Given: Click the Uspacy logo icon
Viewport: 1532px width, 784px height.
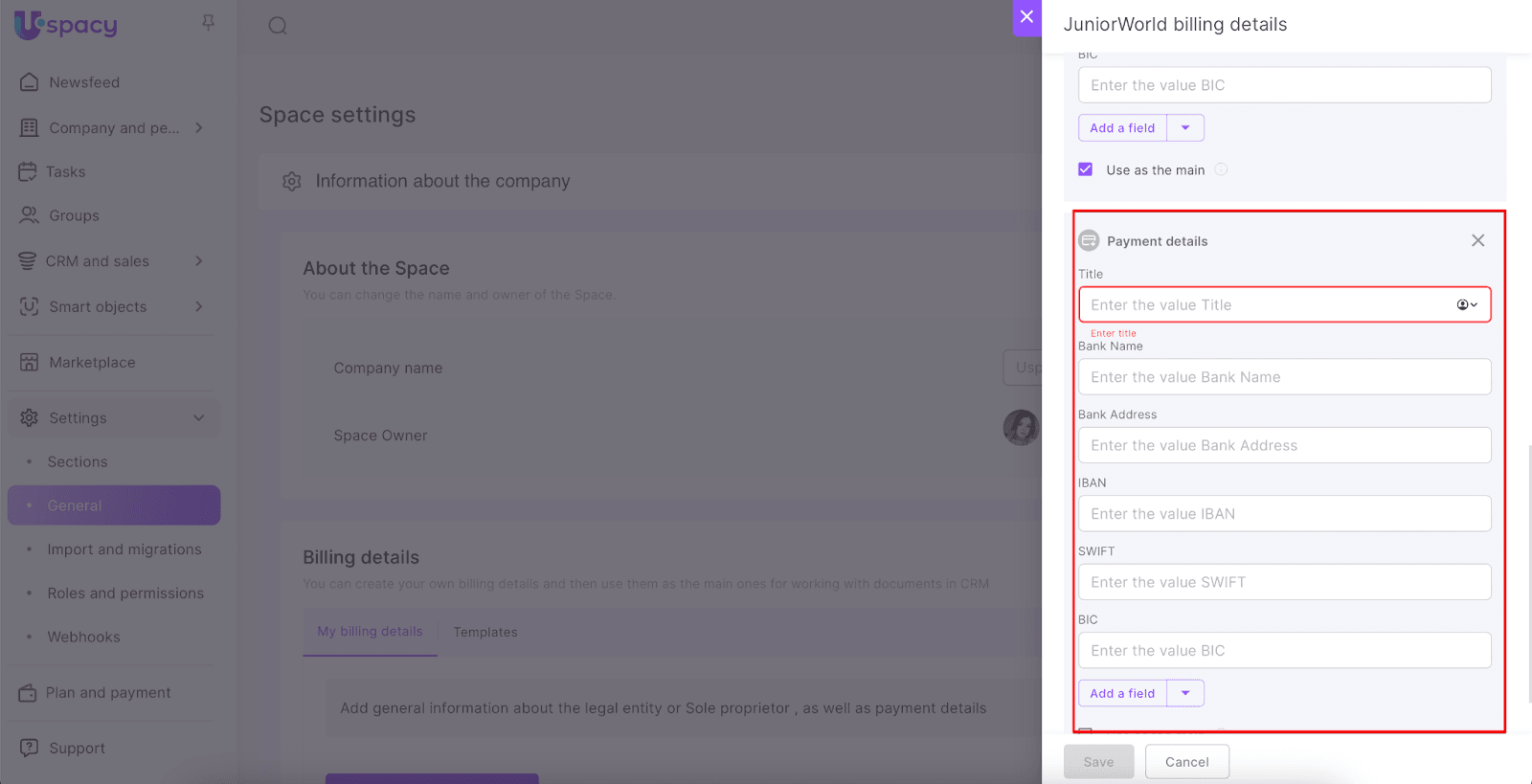Looking at the screenshot, I should [x=29, y=25].
